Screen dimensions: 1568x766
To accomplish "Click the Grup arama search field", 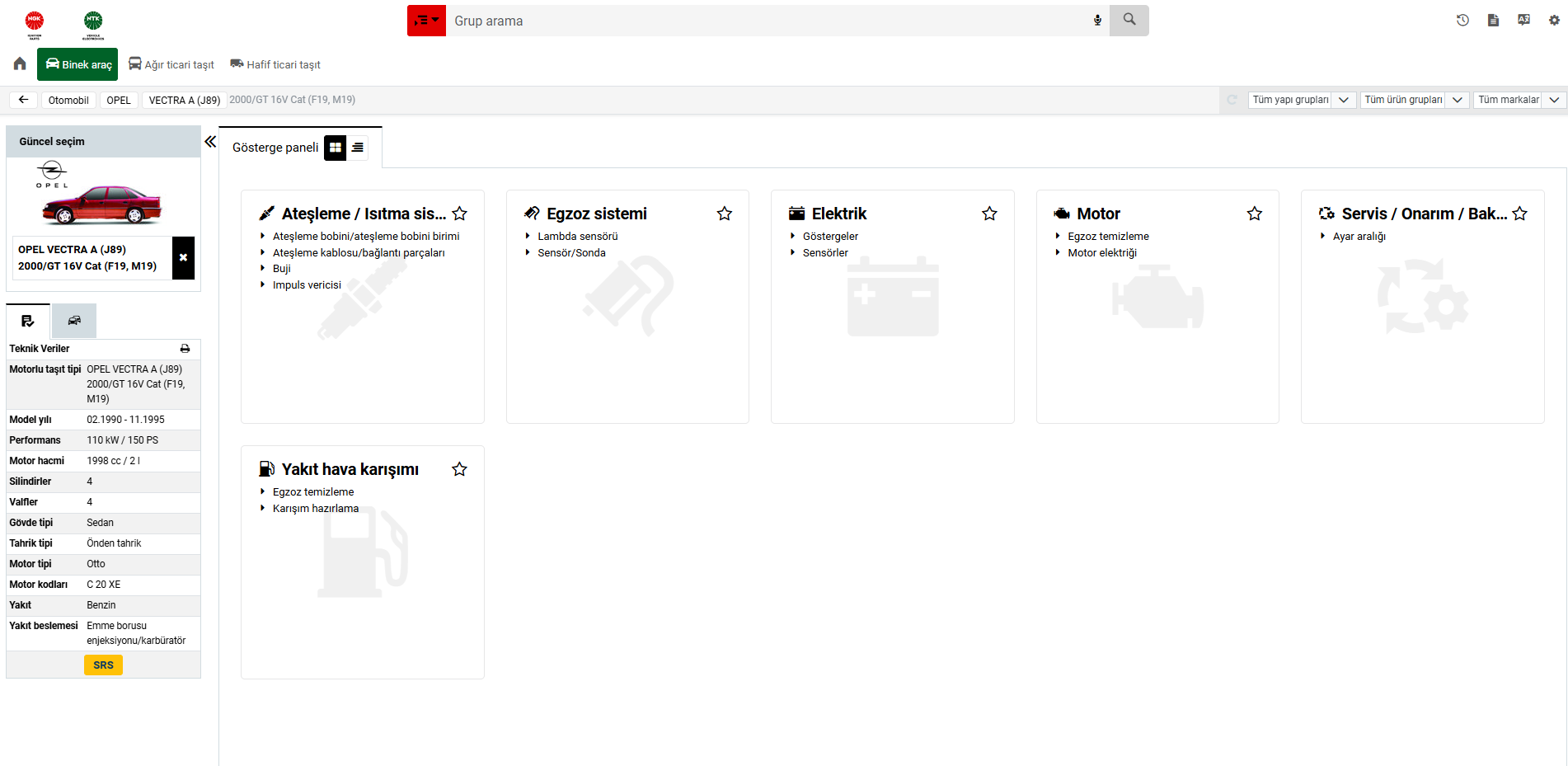I will [x=767, y=21].
